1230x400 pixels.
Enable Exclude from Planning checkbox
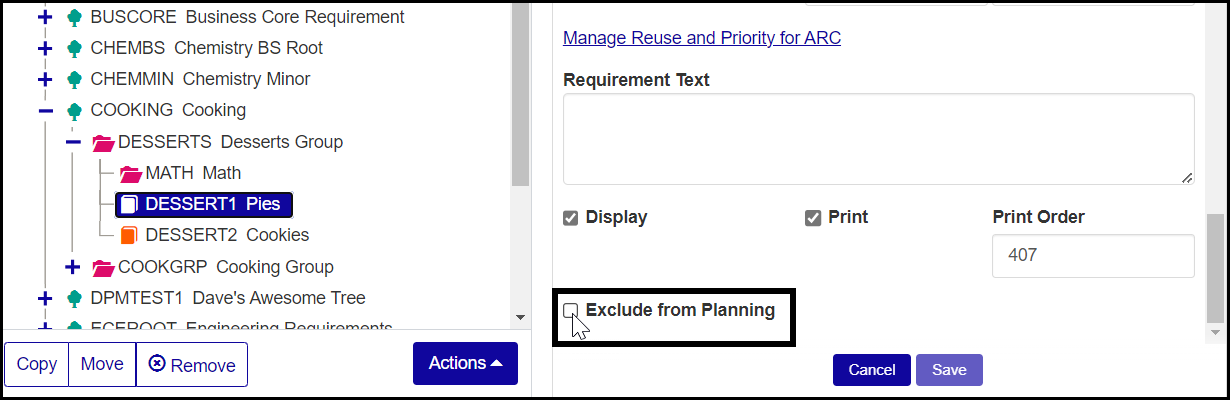click(x=571, y=310)
